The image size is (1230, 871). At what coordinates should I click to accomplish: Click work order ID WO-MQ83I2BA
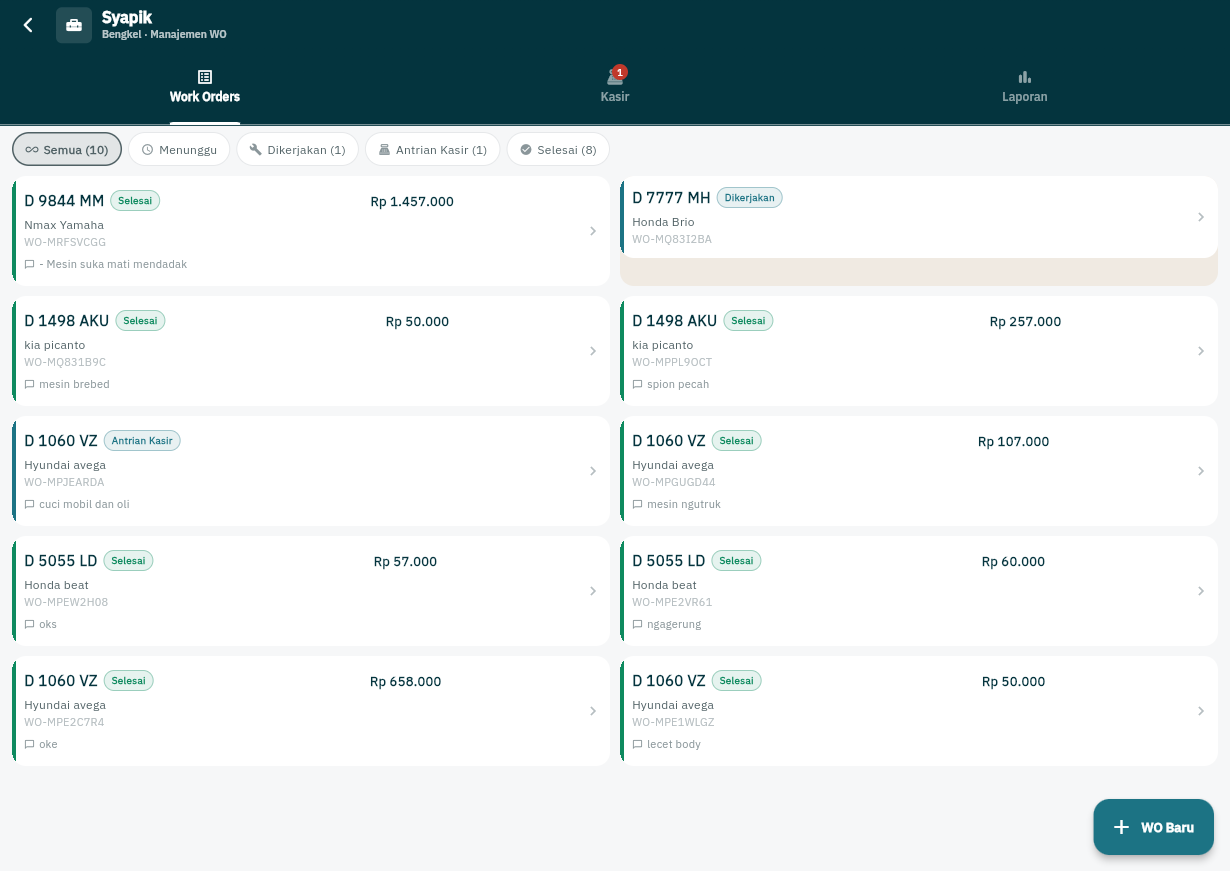(x=672, y=240)
